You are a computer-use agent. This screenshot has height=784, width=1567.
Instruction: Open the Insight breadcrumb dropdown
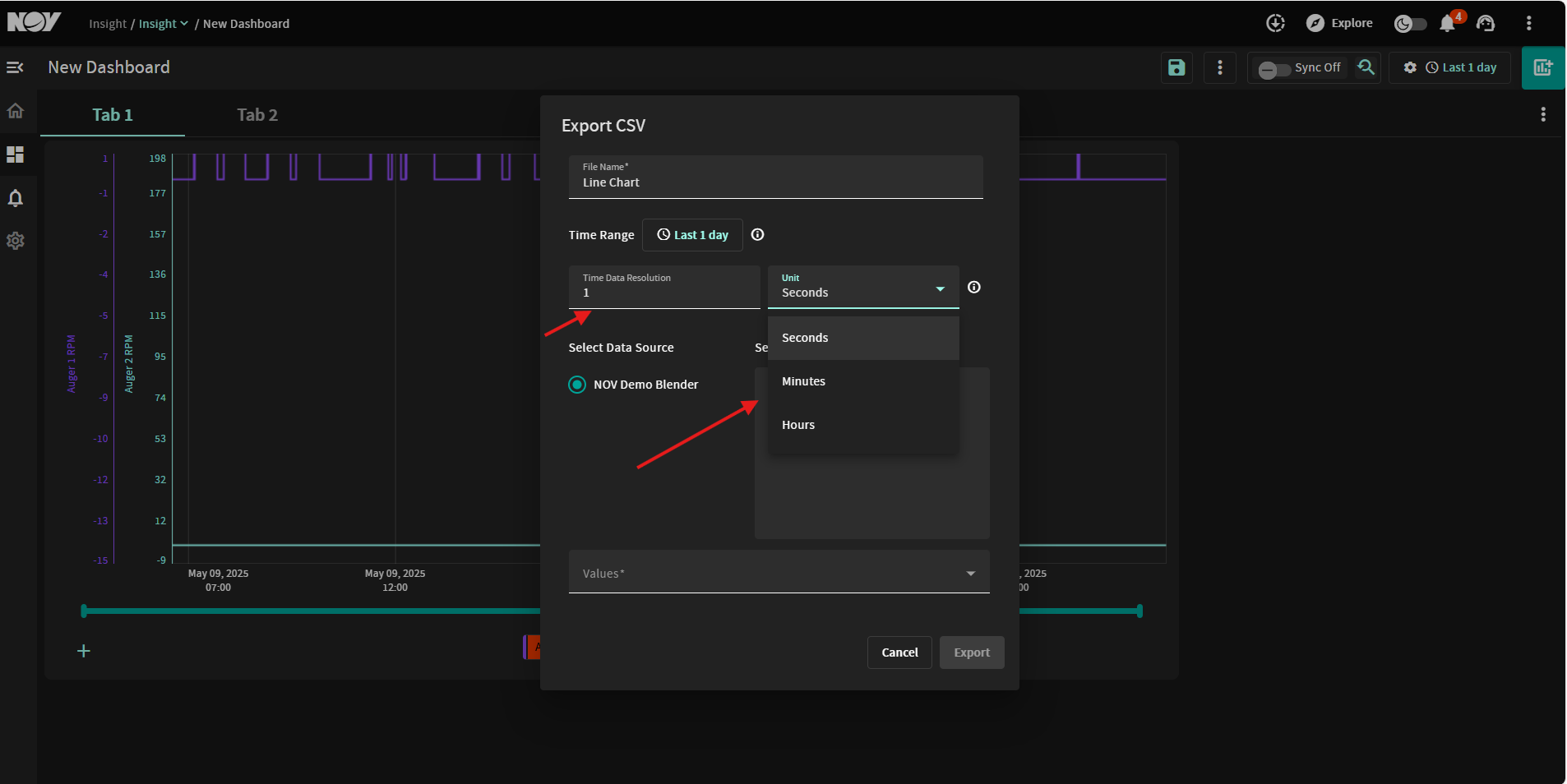click(163, 24)
